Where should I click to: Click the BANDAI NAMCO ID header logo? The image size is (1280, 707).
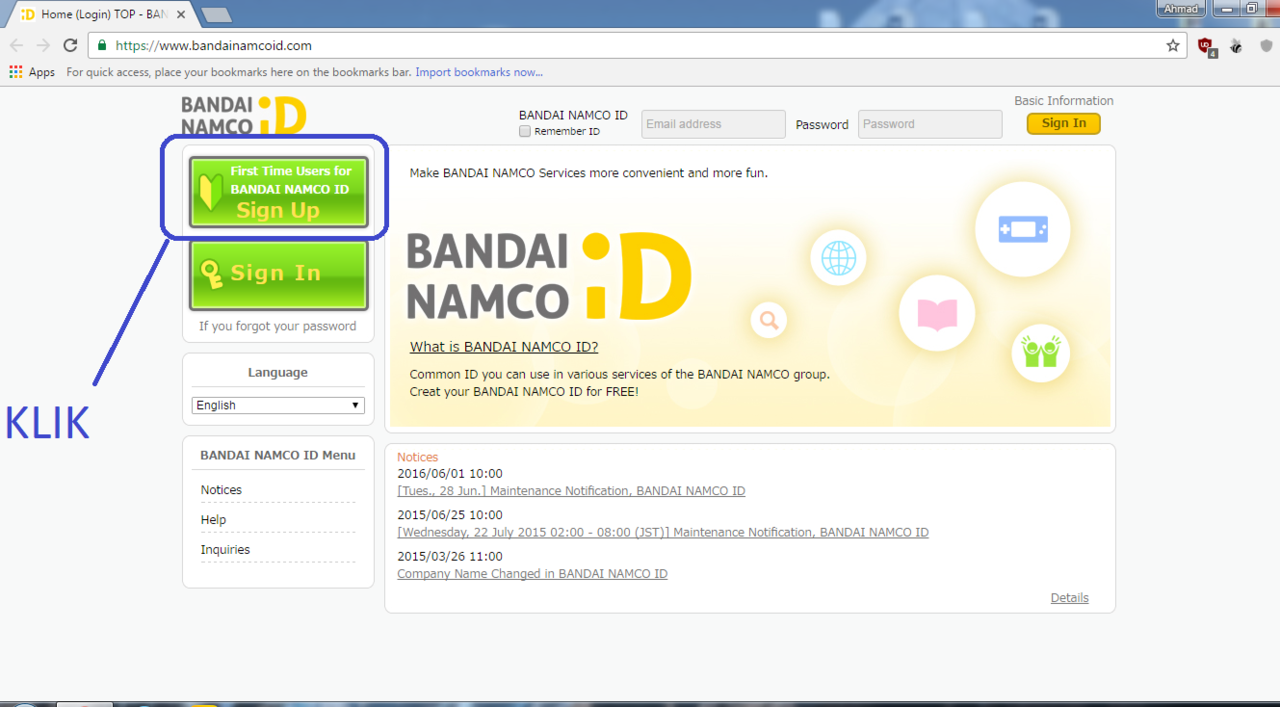click(x=243, y=115)
